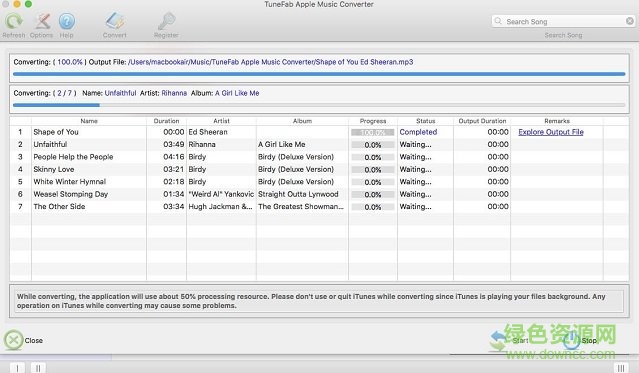Click the Remarks column header
The width and height of the screenshot is (639, 373).
tap(557, 121)
